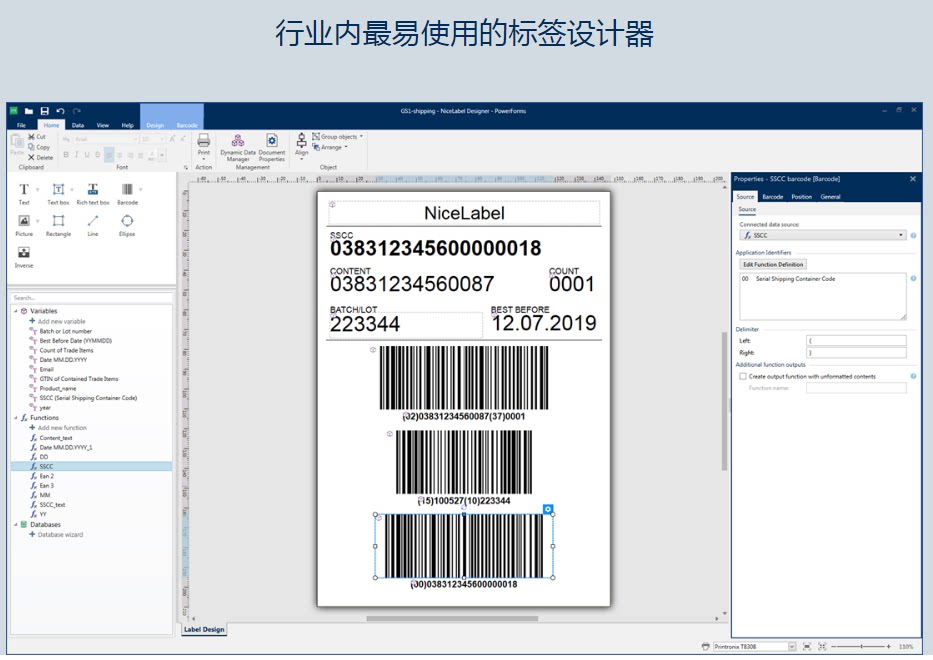The image size is (933, 660).
Task: Click Copy in the Clipboard group
Action: [39, 147]
